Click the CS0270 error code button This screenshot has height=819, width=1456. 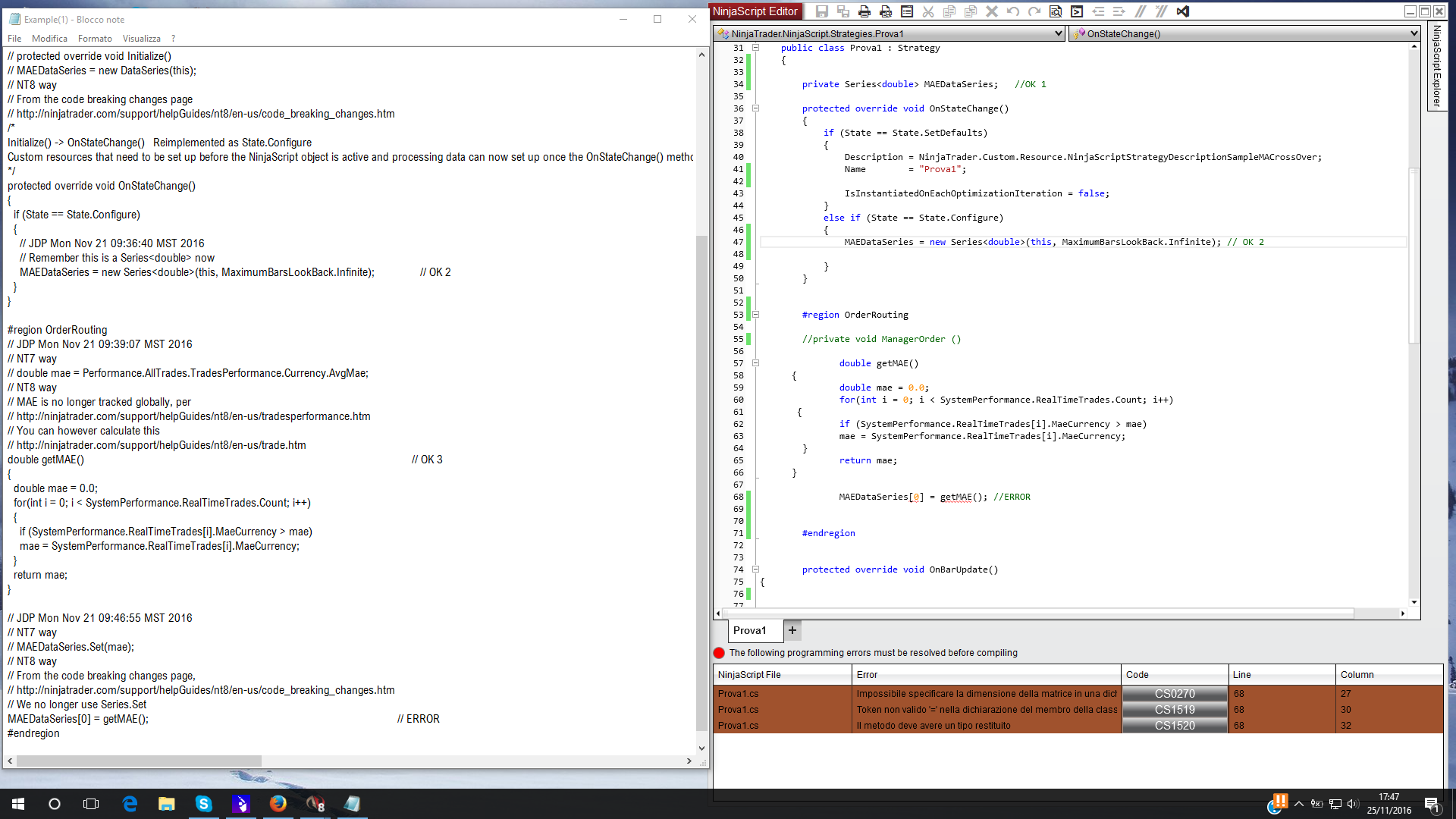[x=1174, y=694]
